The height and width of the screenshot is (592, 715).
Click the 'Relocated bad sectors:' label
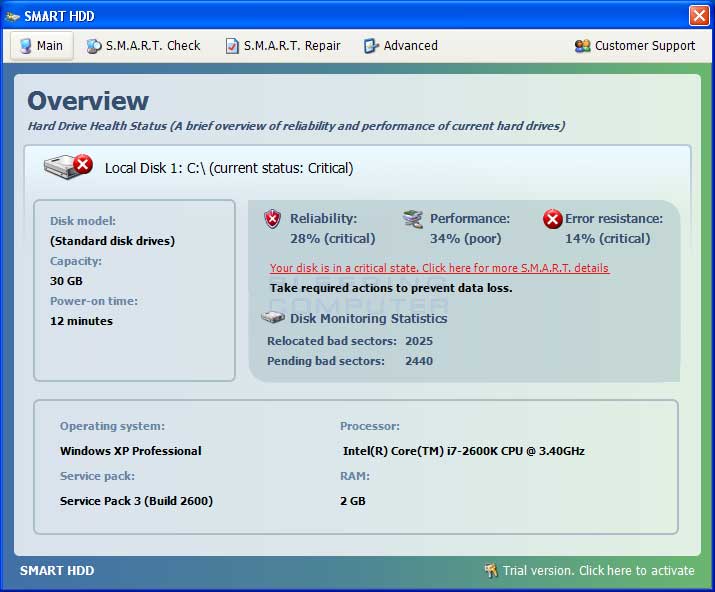pos(332,341)
